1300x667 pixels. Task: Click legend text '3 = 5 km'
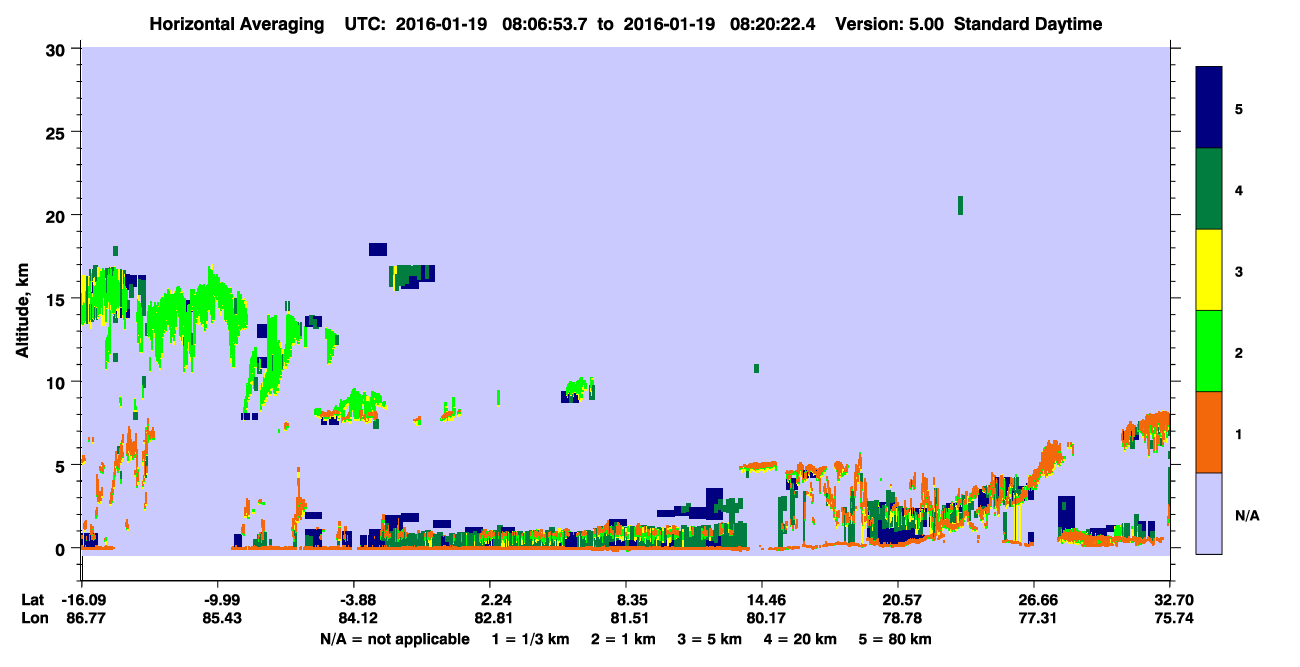click(711, 639)
